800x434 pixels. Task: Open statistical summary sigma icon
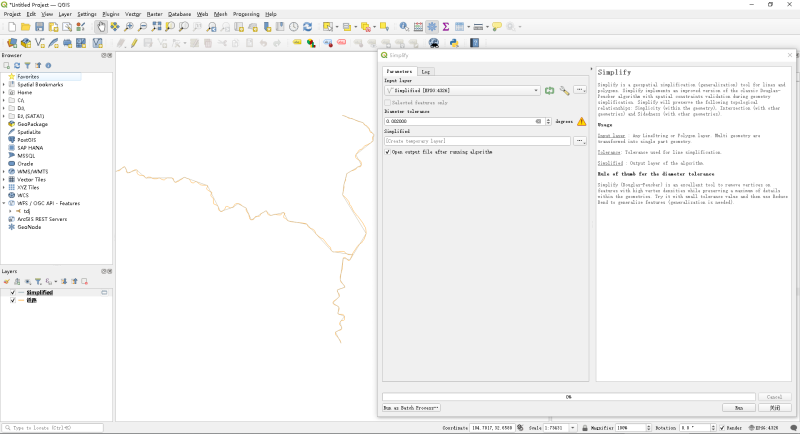coord(446,27)
